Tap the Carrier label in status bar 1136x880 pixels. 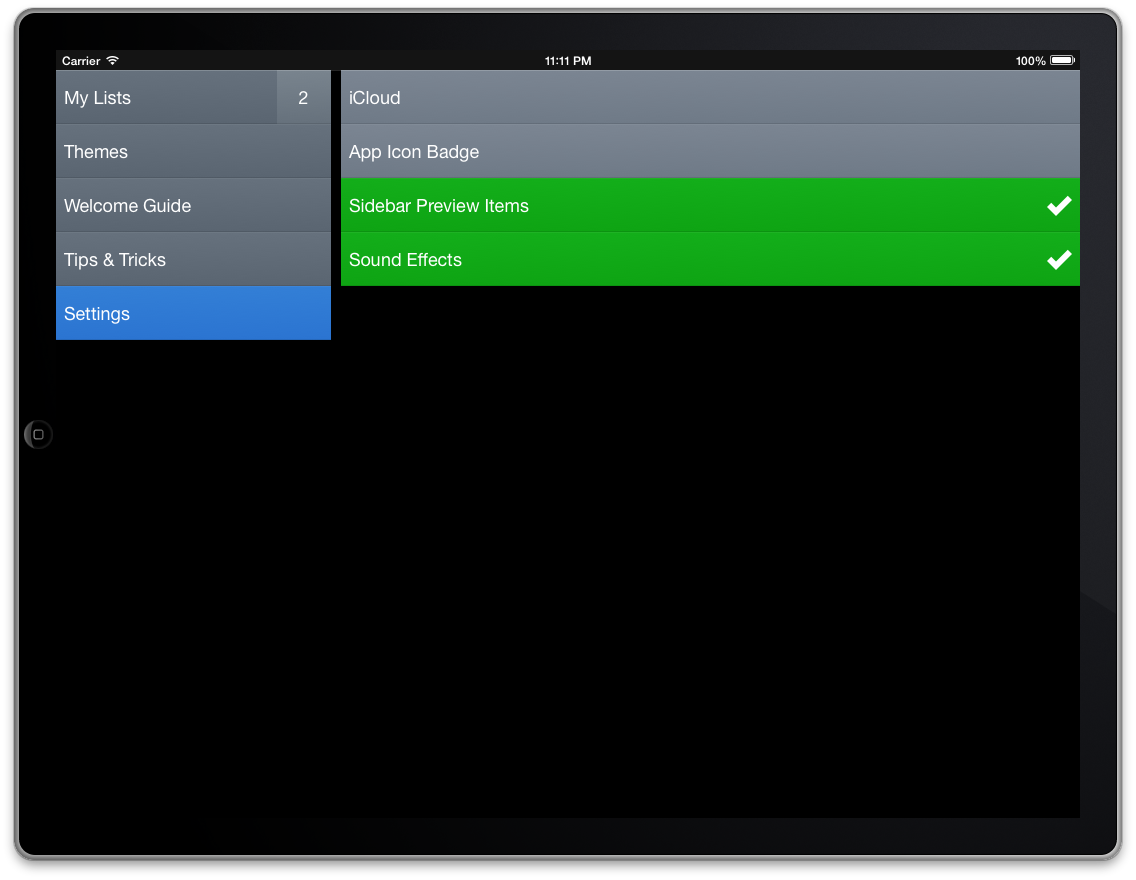(x=81, y=61)
